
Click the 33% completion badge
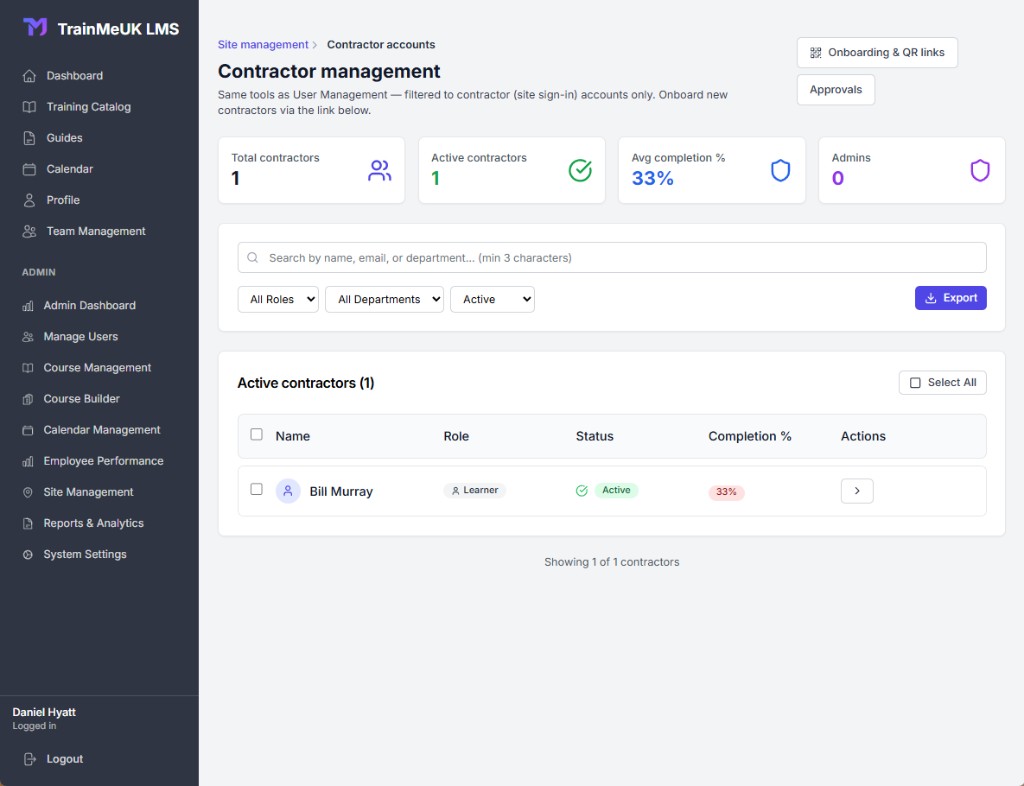726,492
